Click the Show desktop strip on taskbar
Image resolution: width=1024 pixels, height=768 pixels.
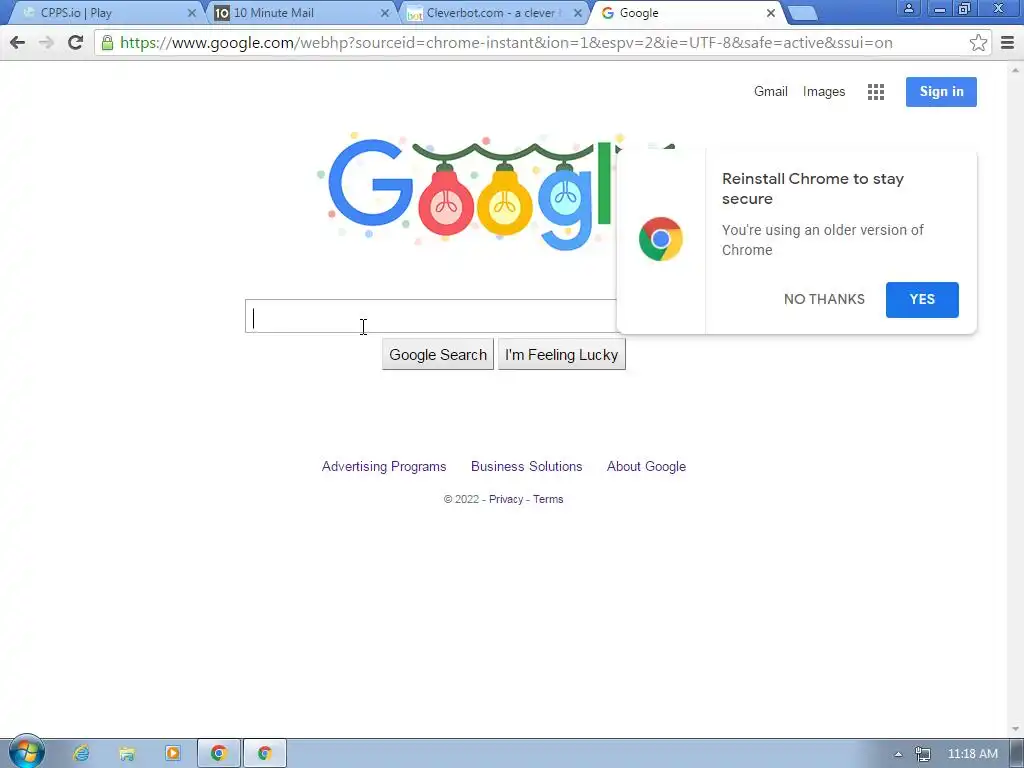point(1018,754)
